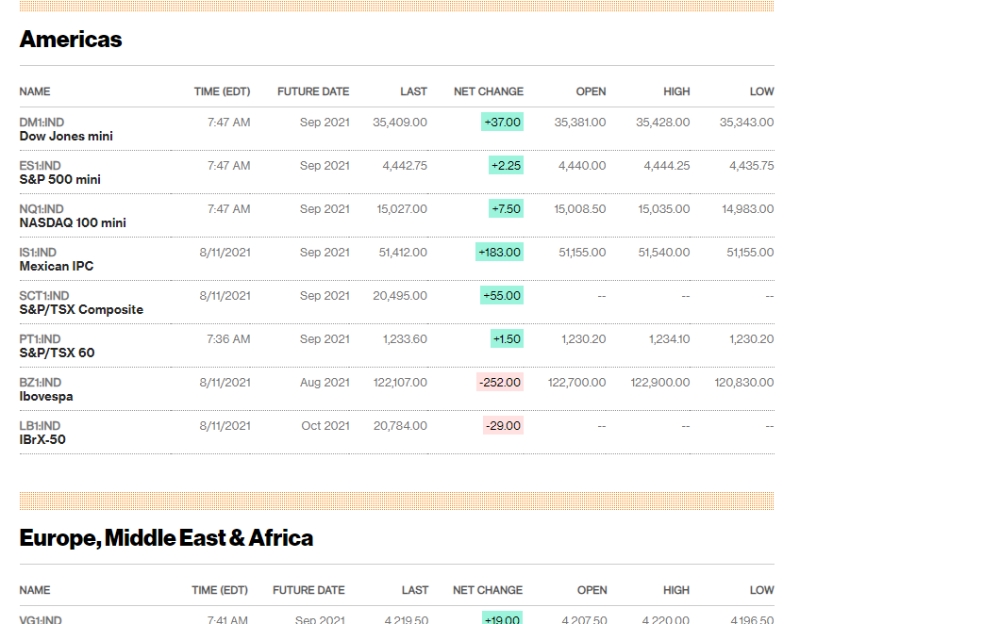Click LAST column header in Americas table
This screenshot has height=624, width=1000.
coord(414,91)
